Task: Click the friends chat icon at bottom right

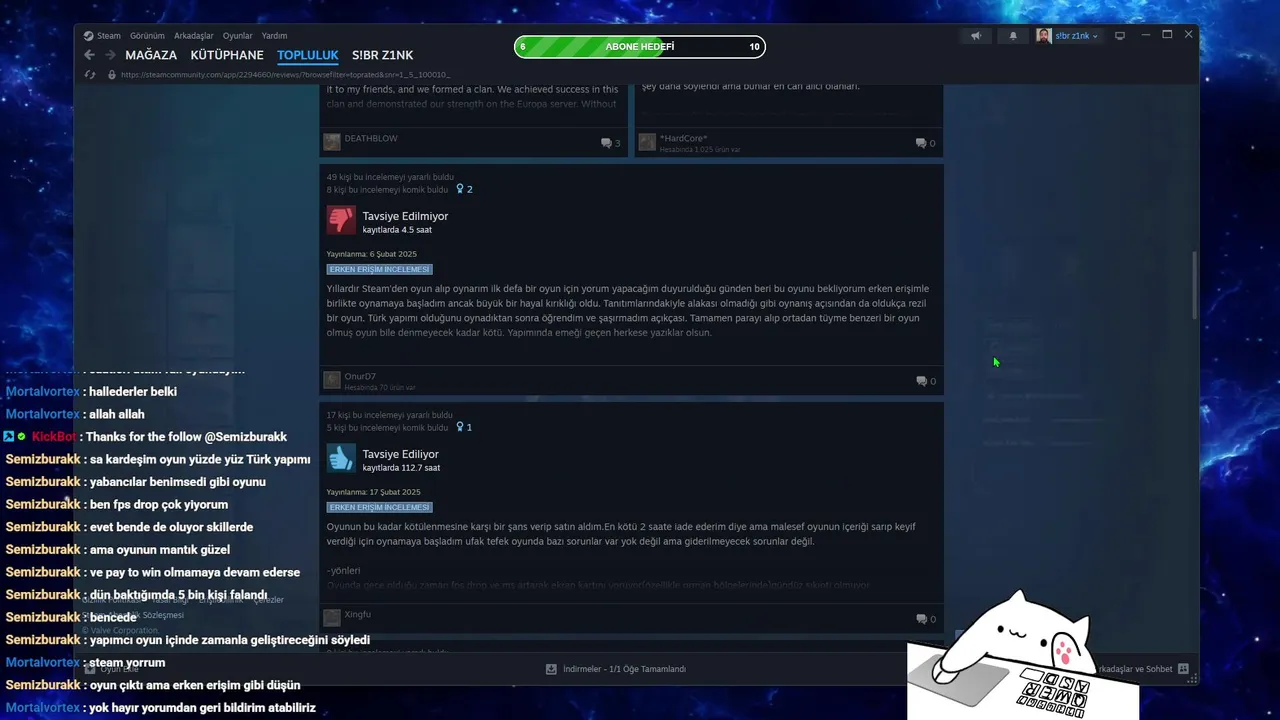Action: (x=1183, y=669)
